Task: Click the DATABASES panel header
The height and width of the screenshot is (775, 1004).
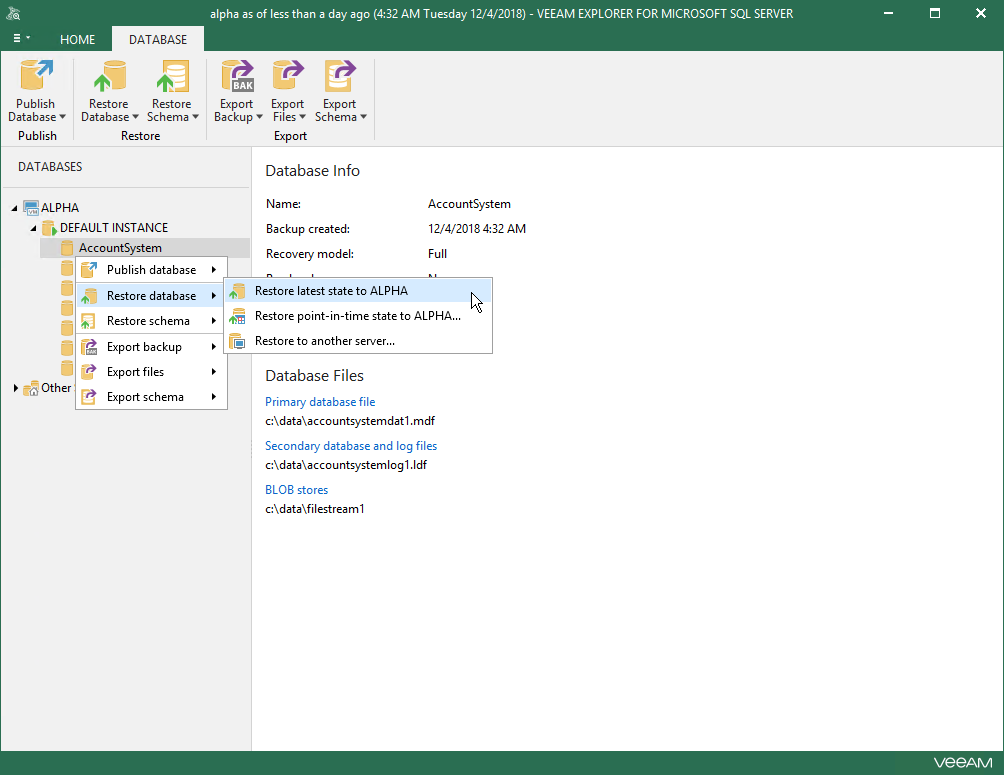Action: (50, 167)
